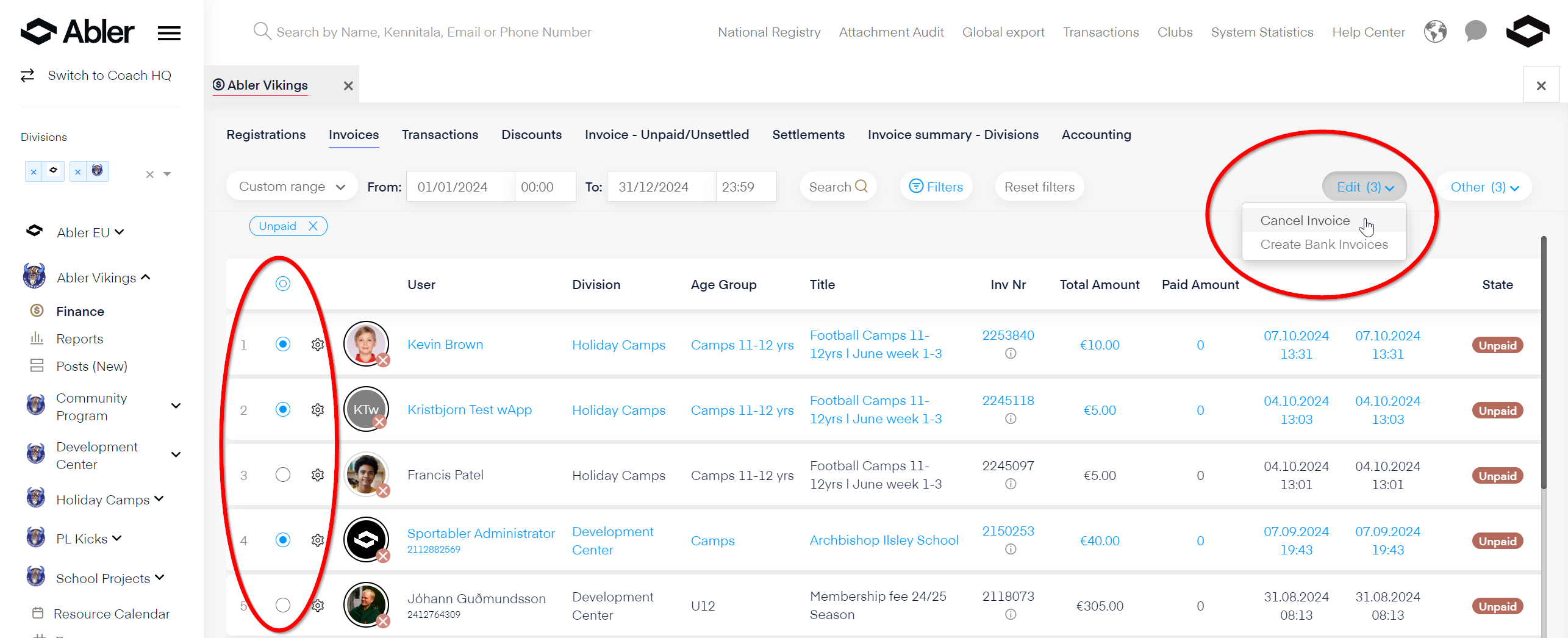Click the To date field 31/12/2024
Viewport: 1568px width, 638px height.
point(661,187)
